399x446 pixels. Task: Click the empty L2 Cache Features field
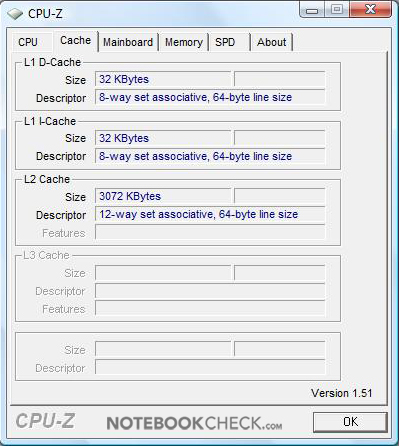point(210,232)
